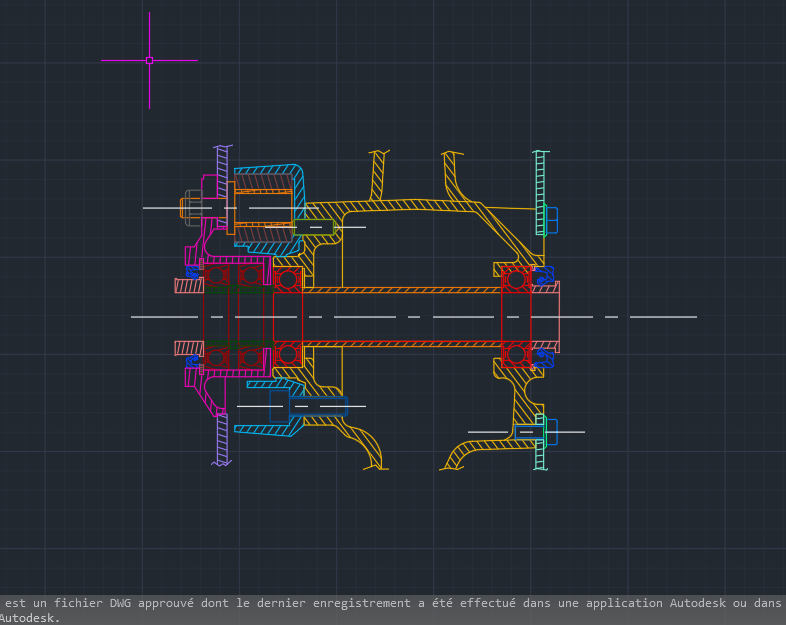Select the red ball bearing at lower right
Image resolution: width=786 pixels, height=625 pixels.
click(x=516, y=354)
